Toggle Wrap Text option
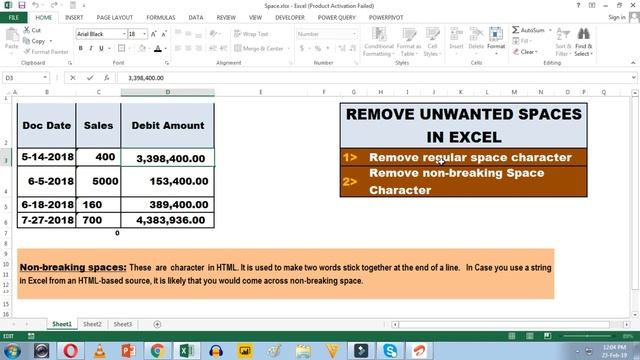640x360 pixels. [251, 34]
